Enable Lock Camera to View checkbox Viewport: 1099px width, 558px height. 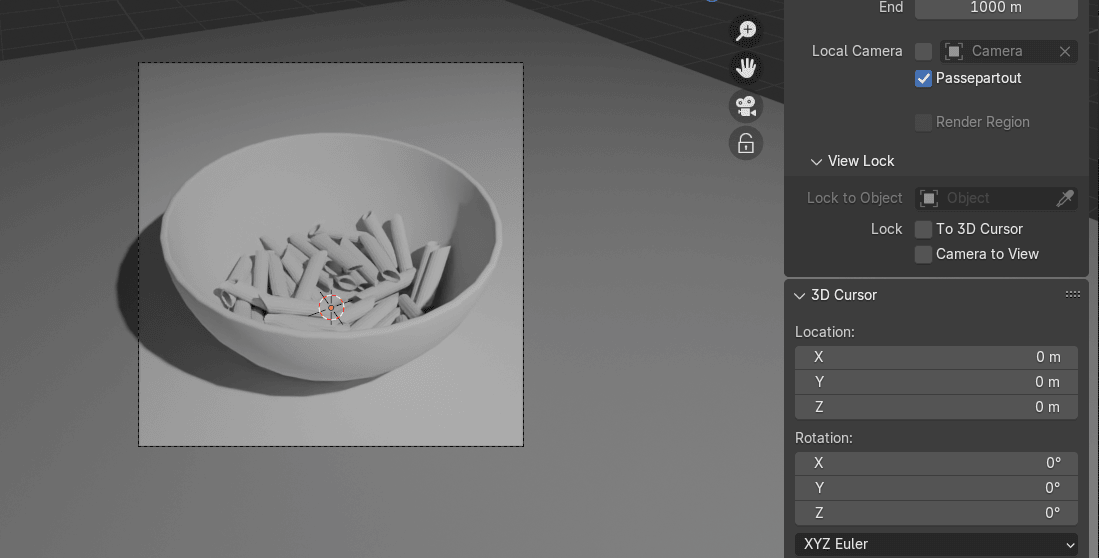924,254
